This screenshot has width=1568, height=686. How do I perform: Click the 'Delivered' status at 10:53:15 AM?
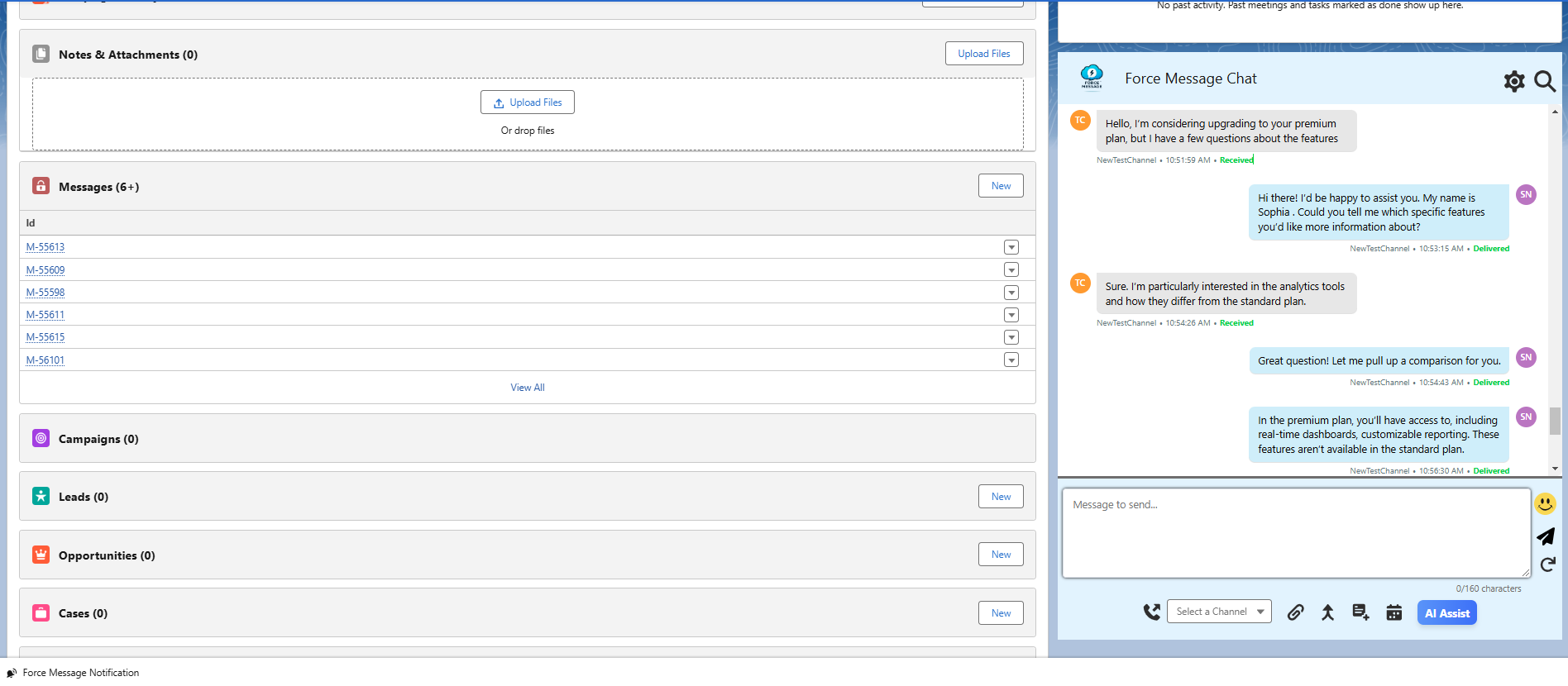pos(1491,249)
